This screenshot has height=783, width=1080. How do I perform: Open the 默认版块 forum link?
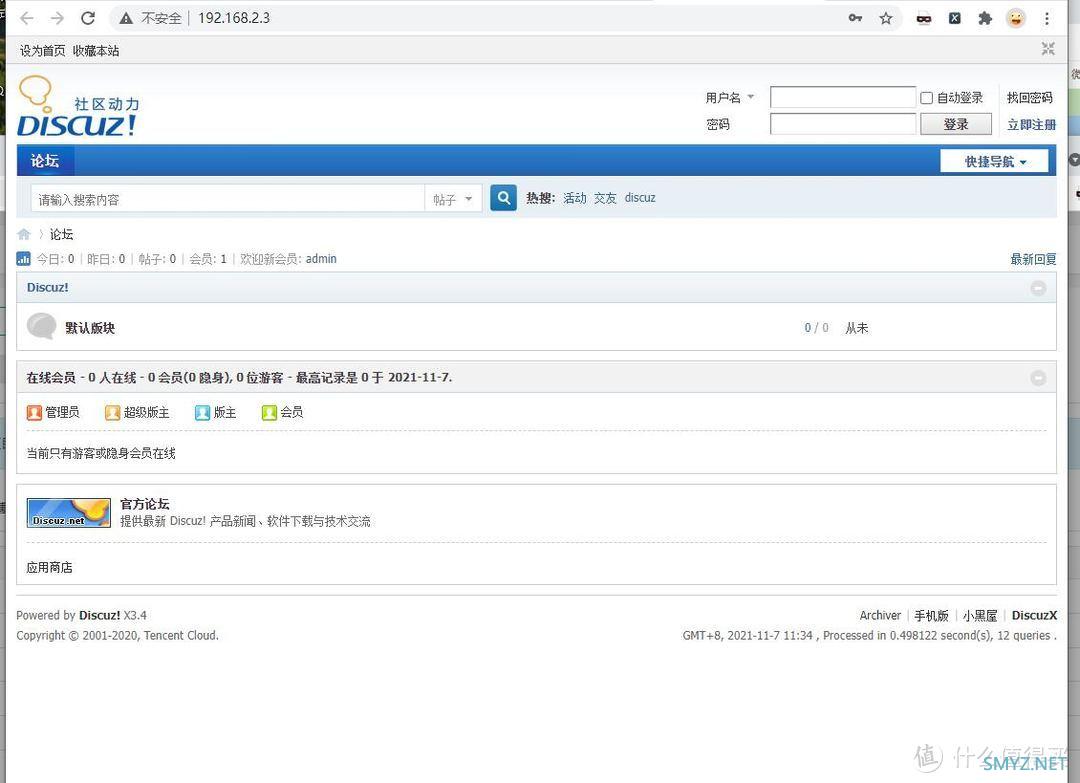pos(90,328)
